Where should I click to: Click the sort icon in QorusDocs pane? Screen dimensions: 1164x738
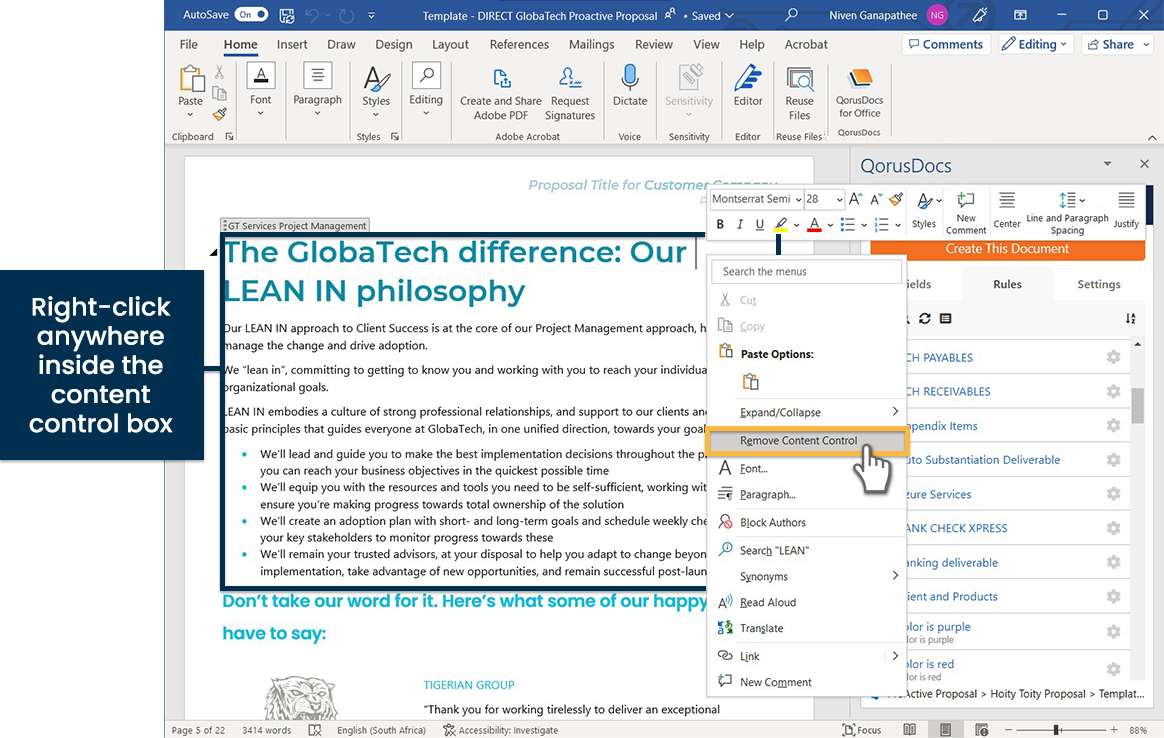click(1130, 319)
